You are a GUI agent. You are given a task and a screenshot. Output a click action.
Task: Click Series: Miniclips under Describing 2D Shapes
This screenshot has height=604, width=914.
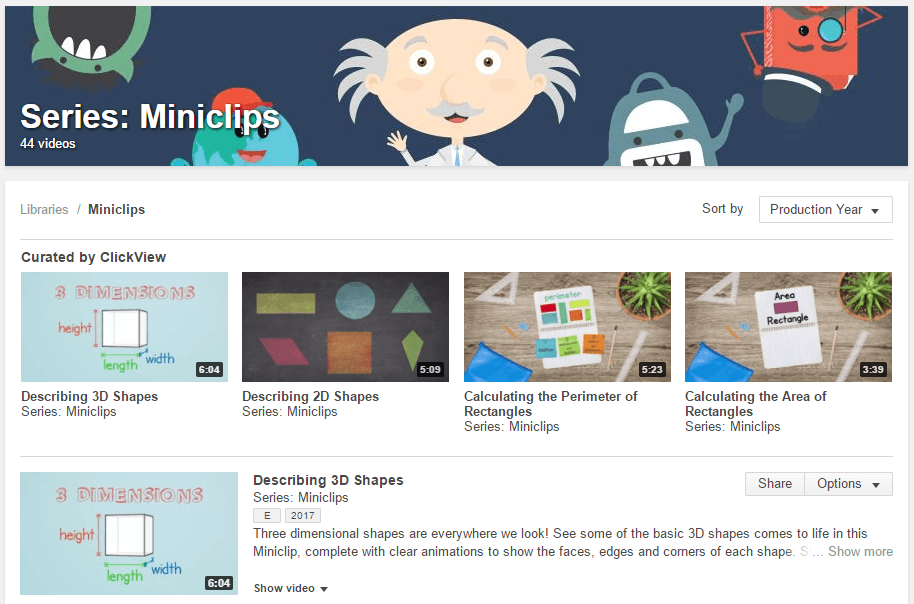310,411
